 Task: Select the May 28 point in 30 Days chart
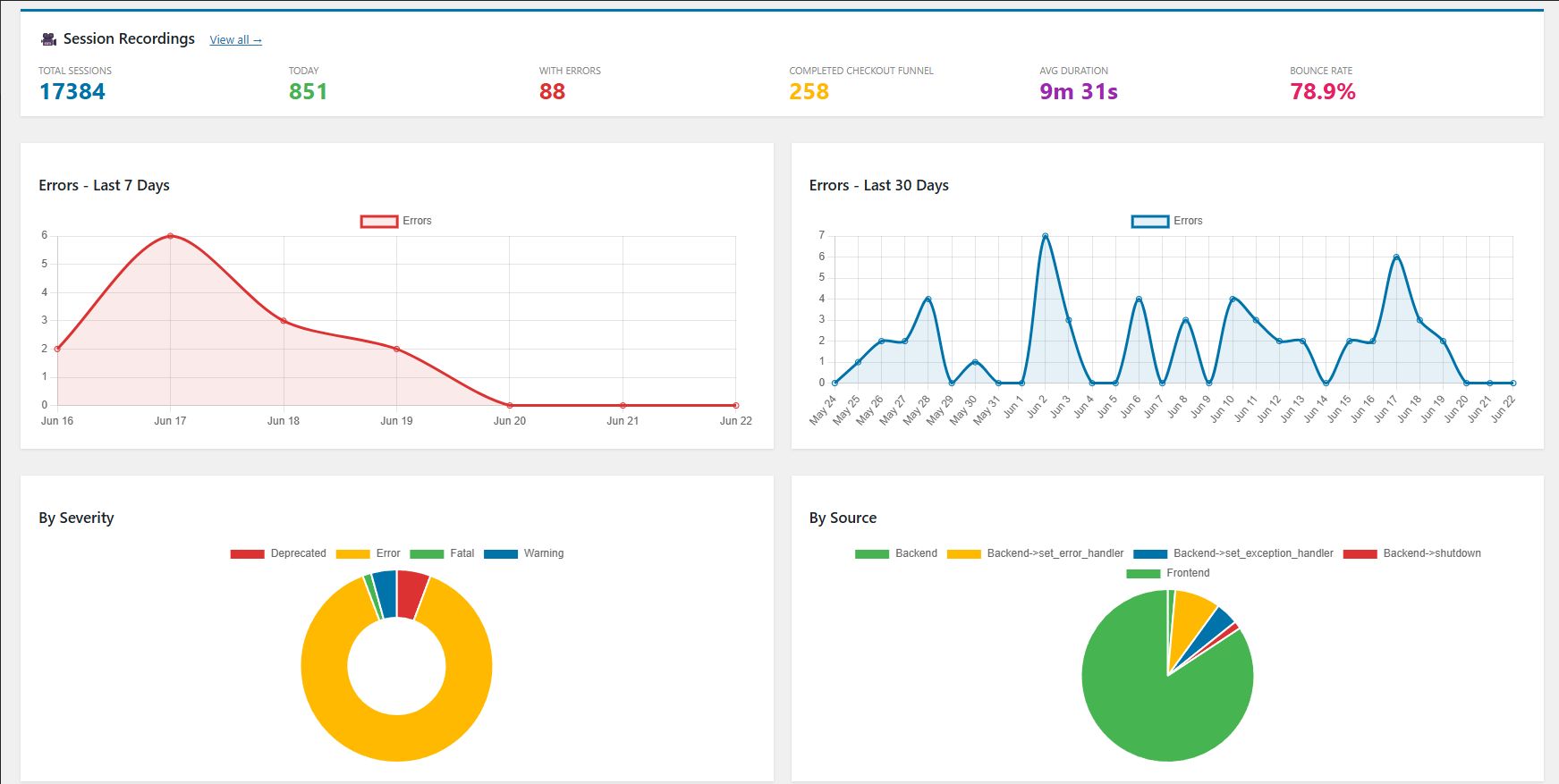(x=928, y=299)
